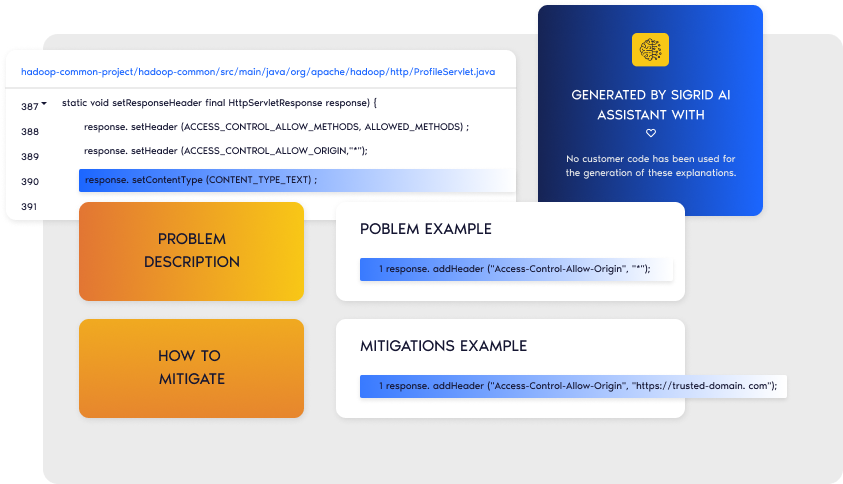The height and width of the screenshot is (484, 843).
Task: Select the highlighted setContentType code line
Action: click(x=297, y=180)
